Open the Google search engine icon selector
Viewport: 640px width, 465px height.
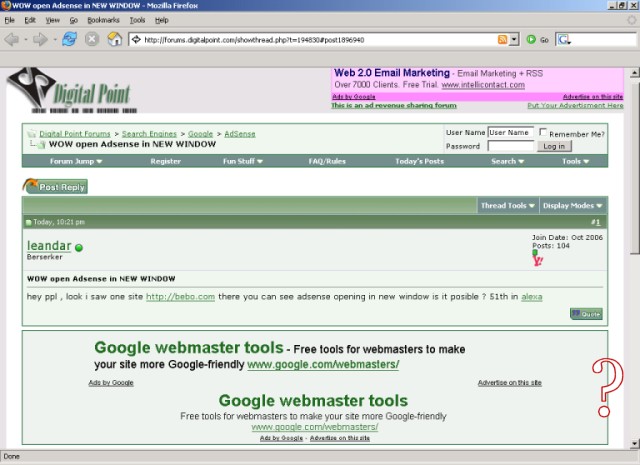(x=564, y=40)
